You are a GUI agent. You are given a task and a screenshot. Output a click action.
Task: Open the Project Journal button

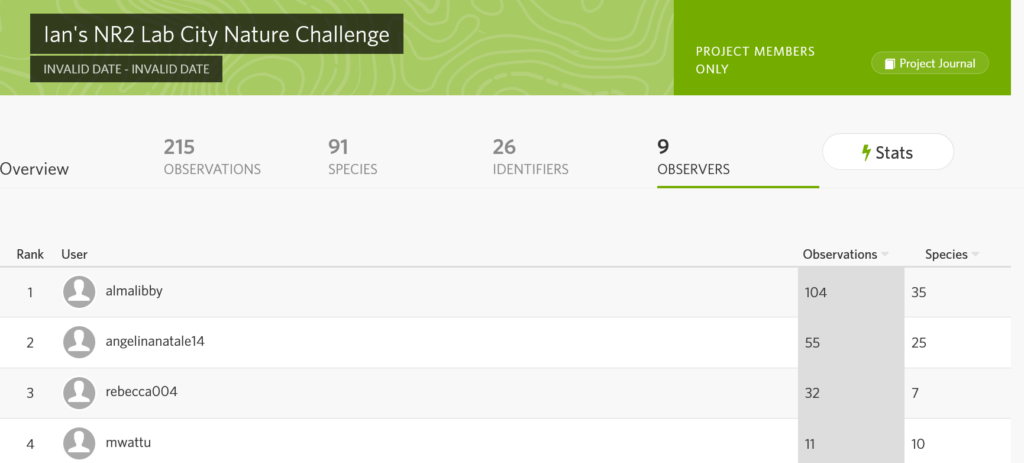point(930,63)
